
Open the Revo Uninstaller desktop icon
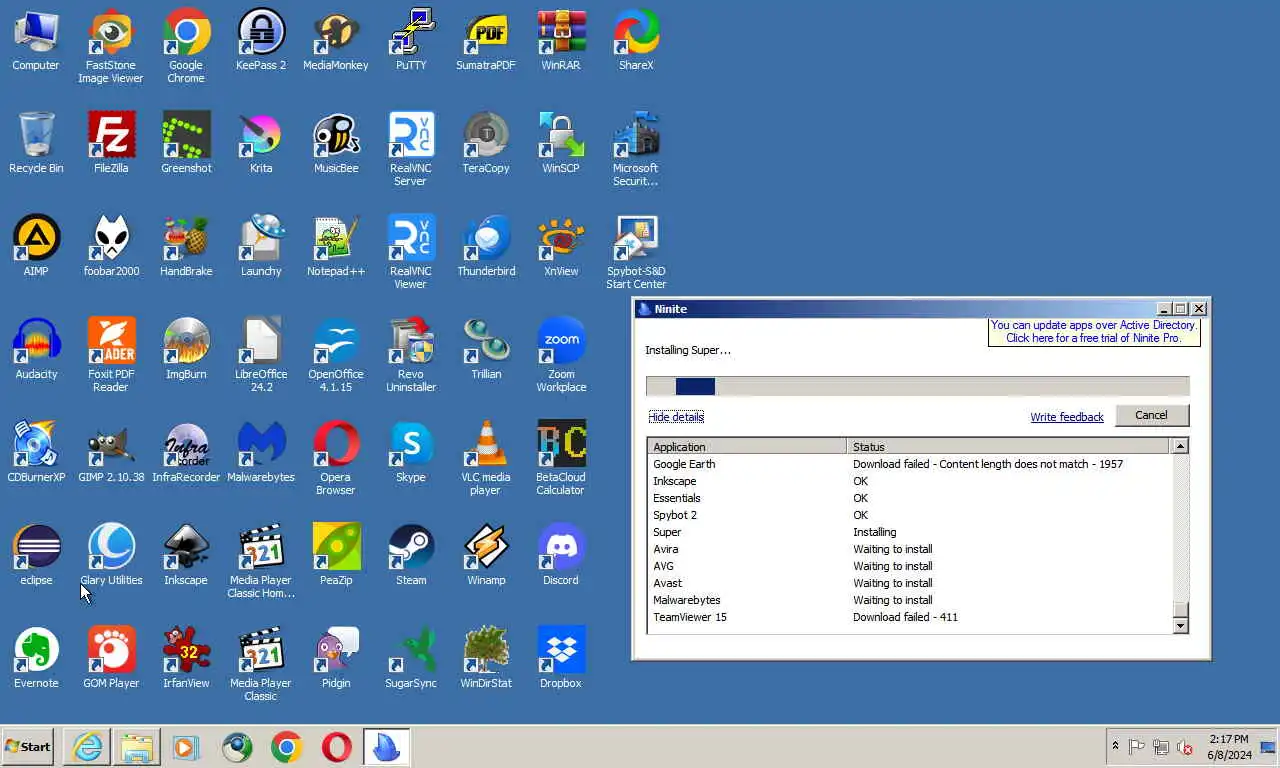click(411, 355)
